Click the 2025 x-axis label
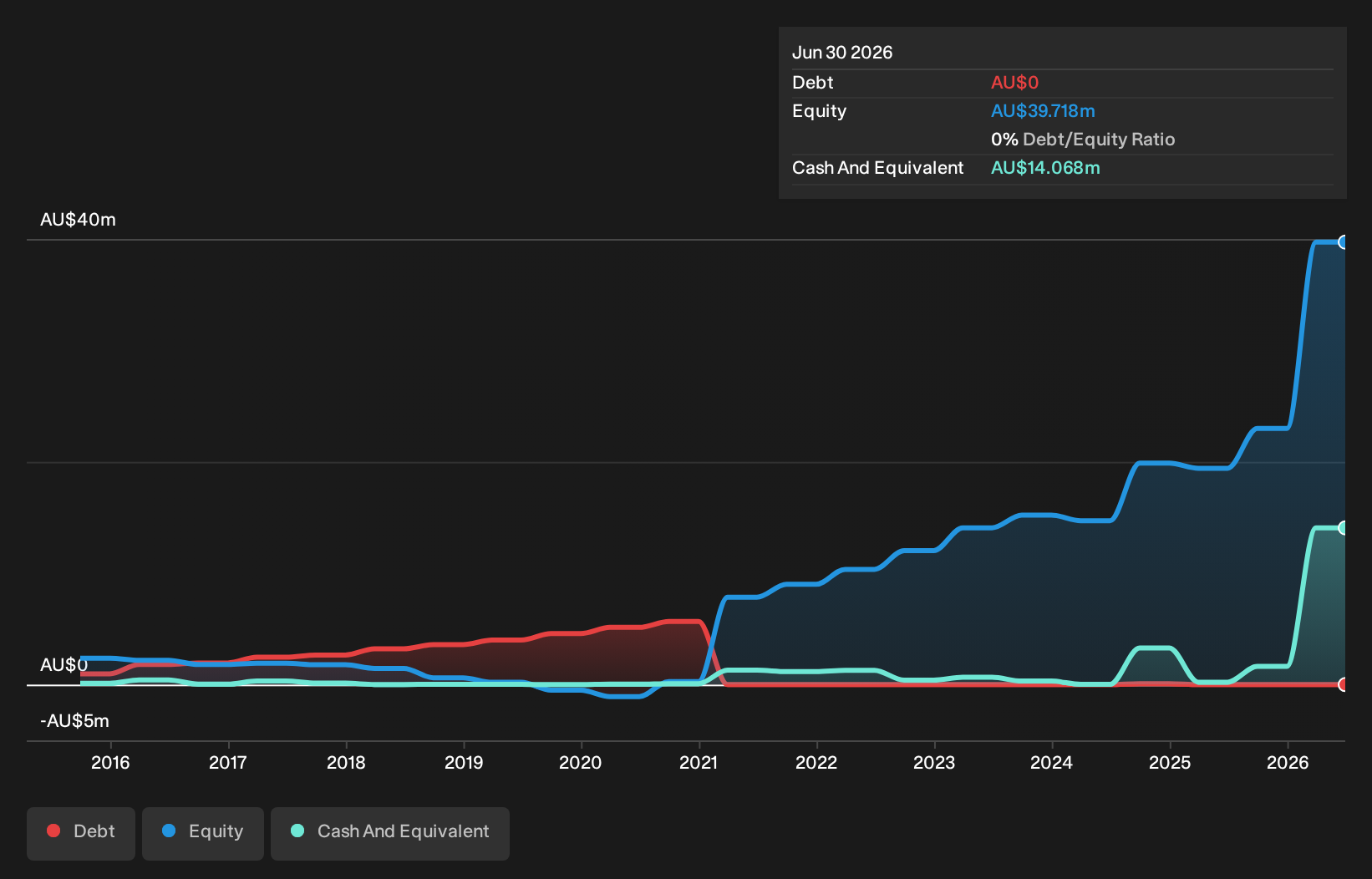The height and width of the screenshot is (879, 1372). (x=1170, y=762)
